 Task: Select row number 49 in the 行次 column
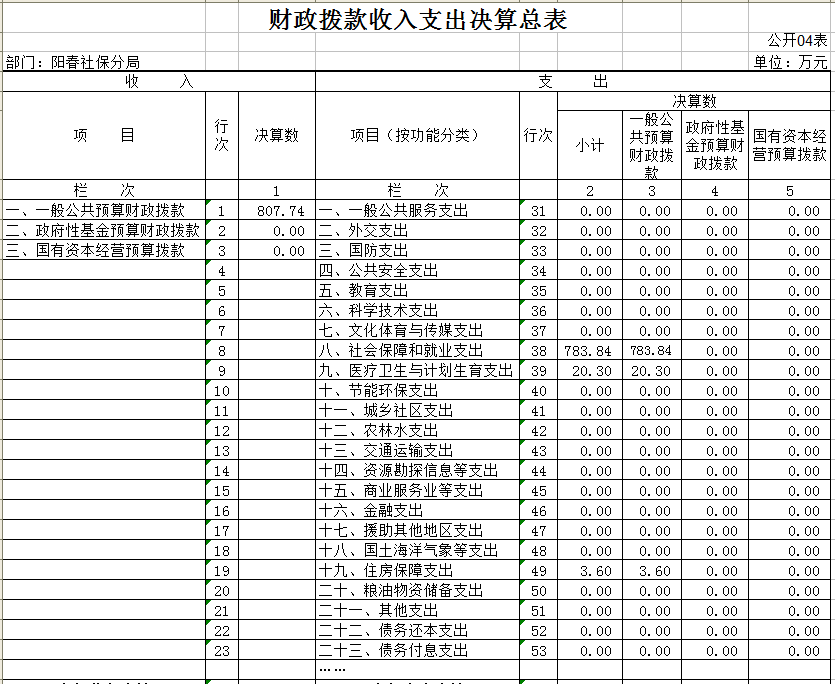tap(539, 571)
